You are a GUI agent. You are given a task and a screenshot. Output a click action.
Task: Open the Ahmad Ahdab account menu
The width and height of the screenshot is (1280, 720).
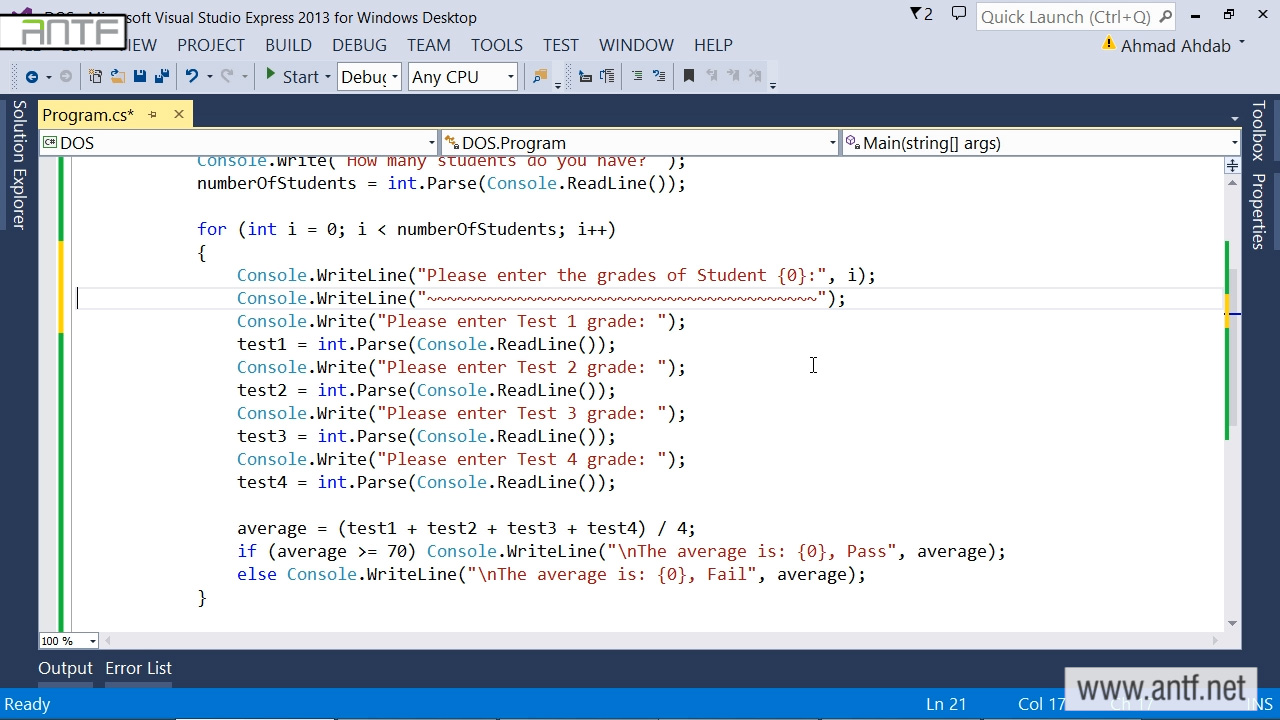[x=1176, y=46]
